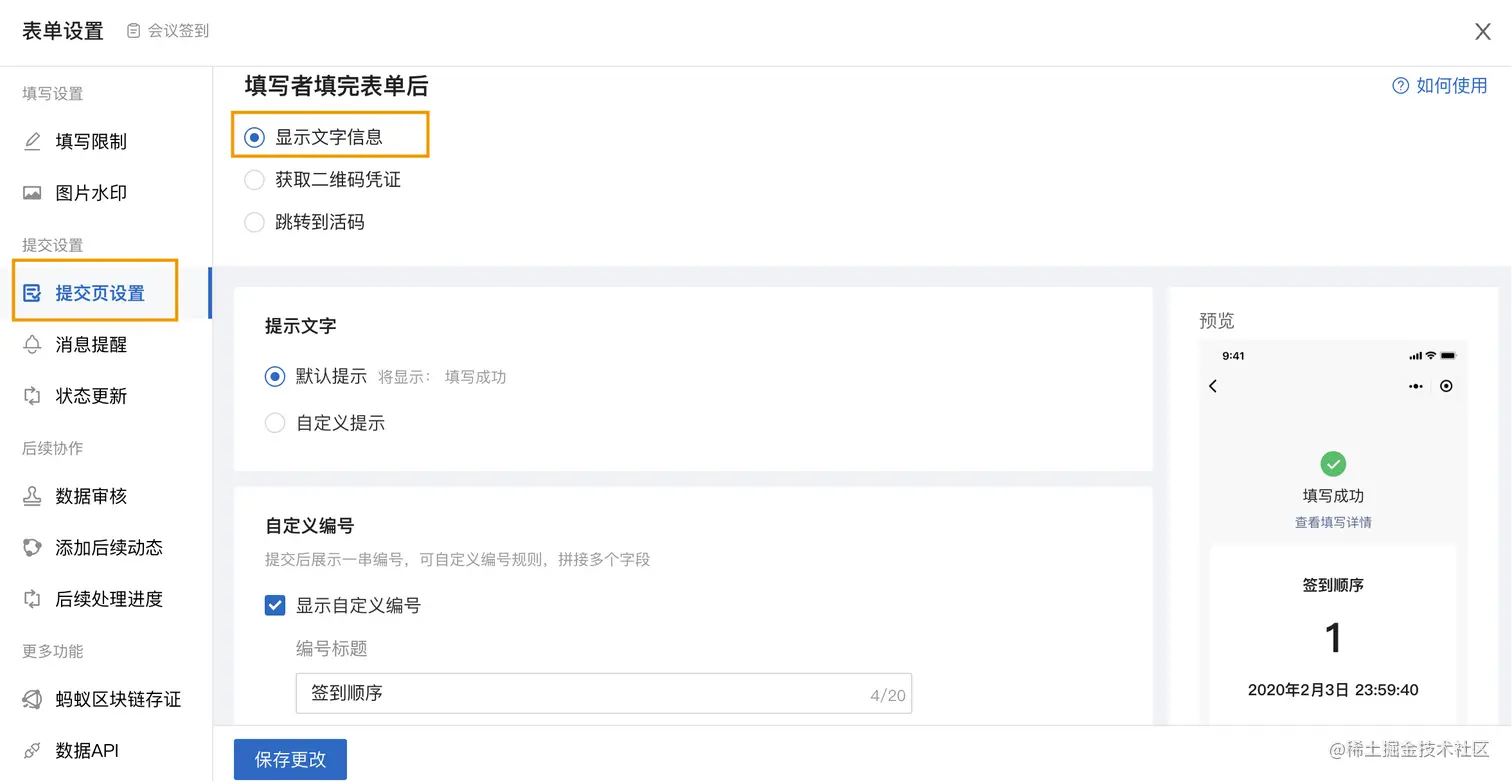Click the refresh icon beside 状态更新
The width and height of the screenshot is (1512, 782).
(33, 396)
